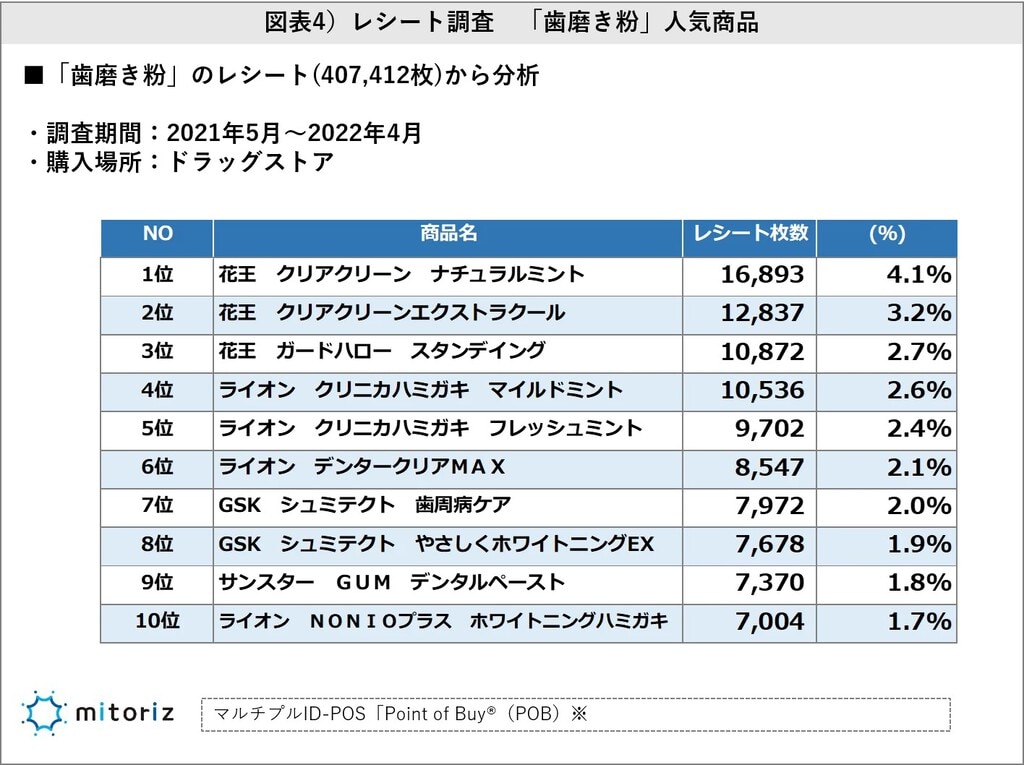
Task: Click the percentage 4.1%
Action: coord(919,274)
